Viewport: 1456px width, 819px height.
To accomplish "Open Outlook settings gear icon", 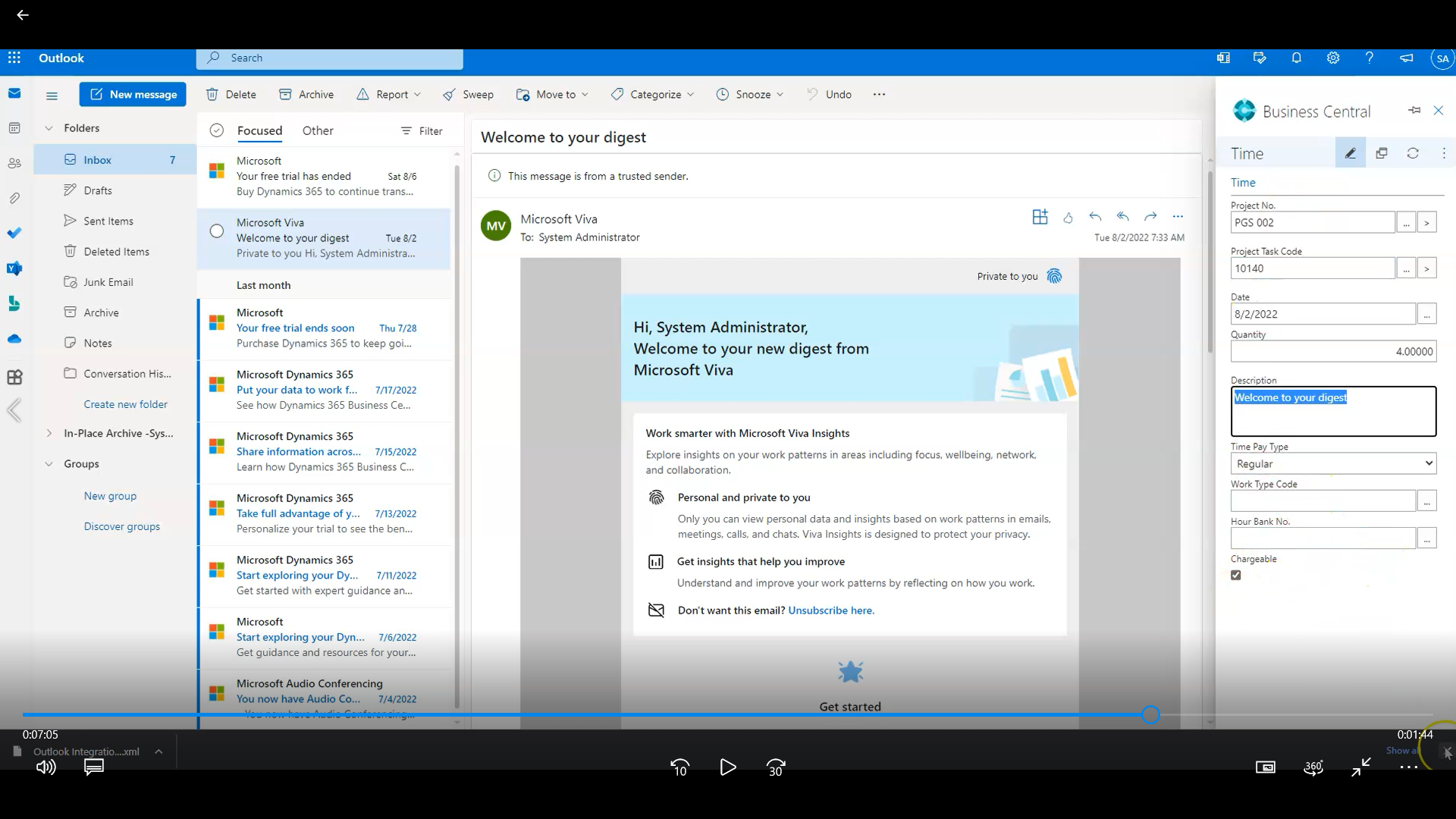I will tap(1333, 58).
